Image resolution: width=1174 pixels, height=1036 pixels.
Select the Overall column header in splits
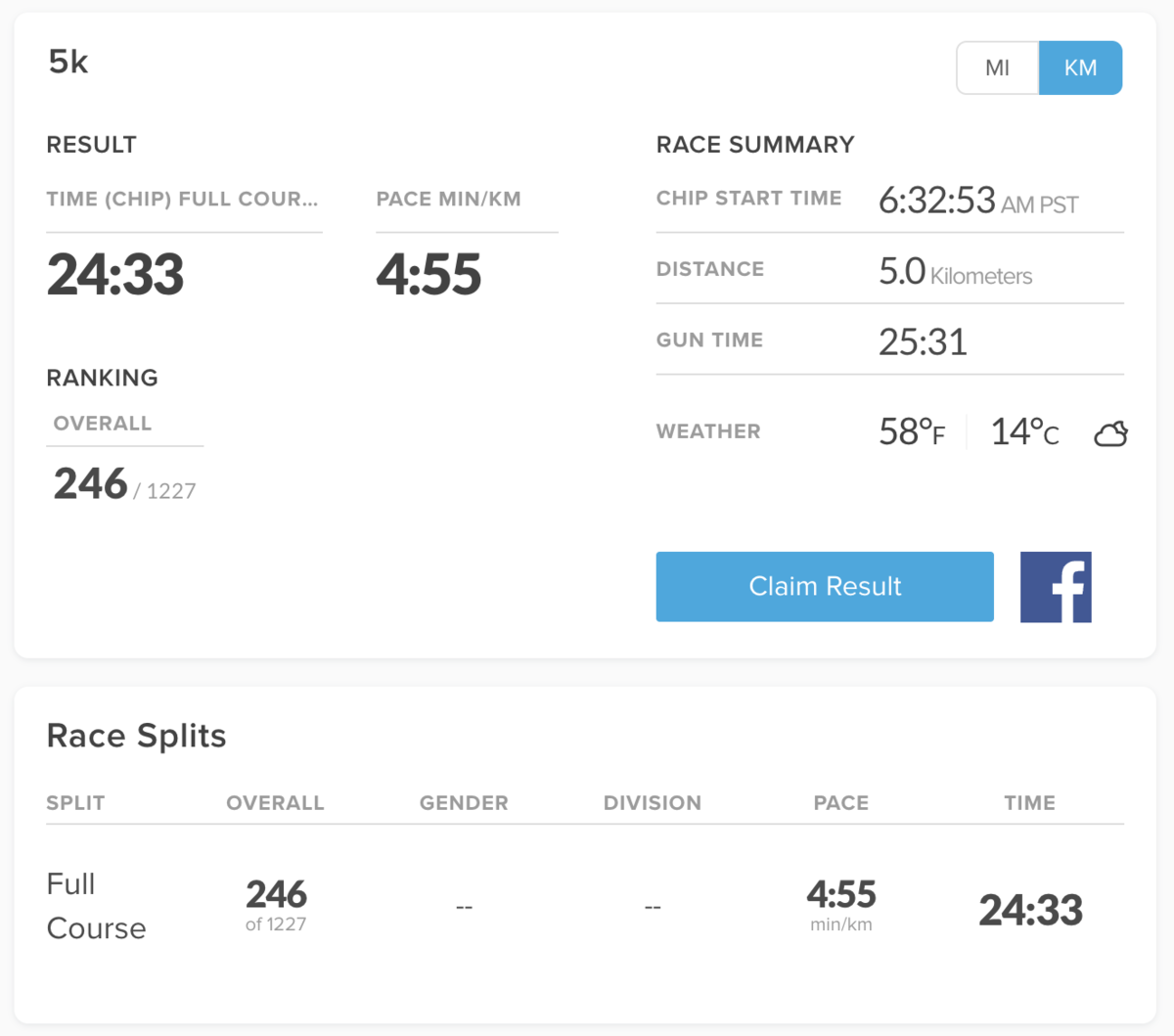click(x=275, y=803)
